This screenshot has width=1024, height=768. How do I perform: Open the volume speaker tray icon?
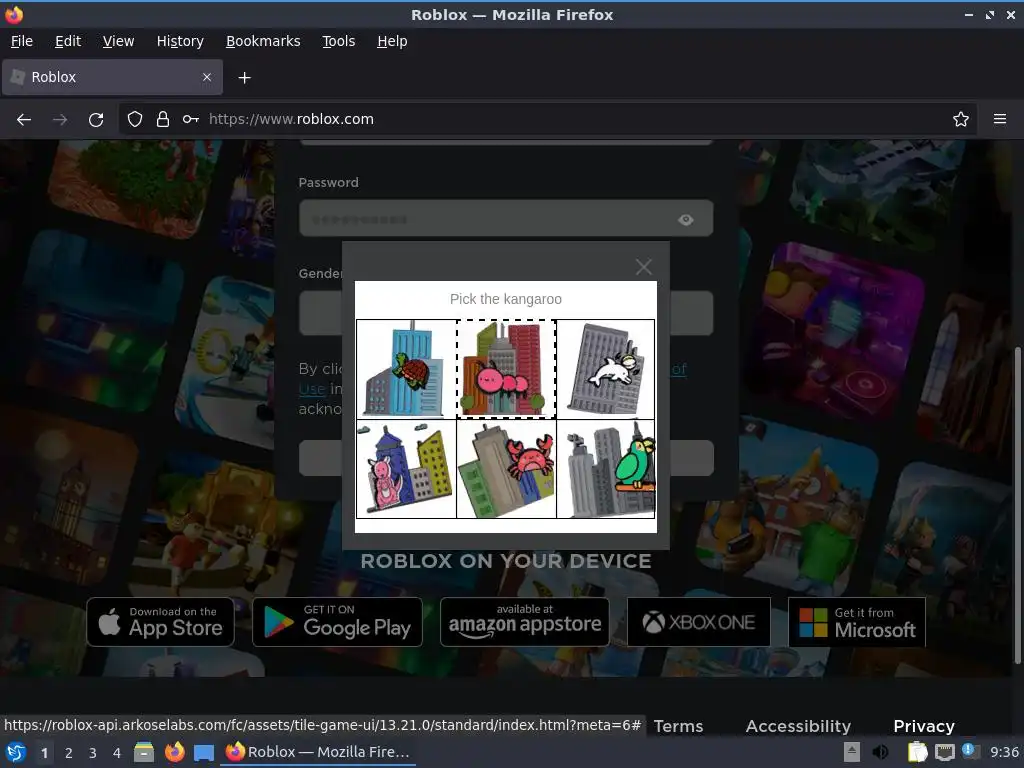click(x=880, y=752)
